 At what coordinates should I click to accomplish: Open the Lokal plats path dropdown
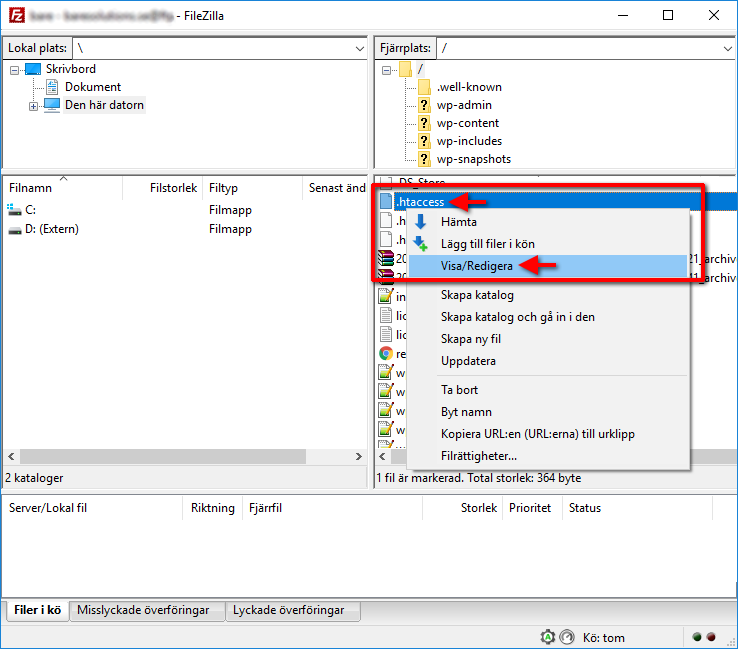point(360,48)
